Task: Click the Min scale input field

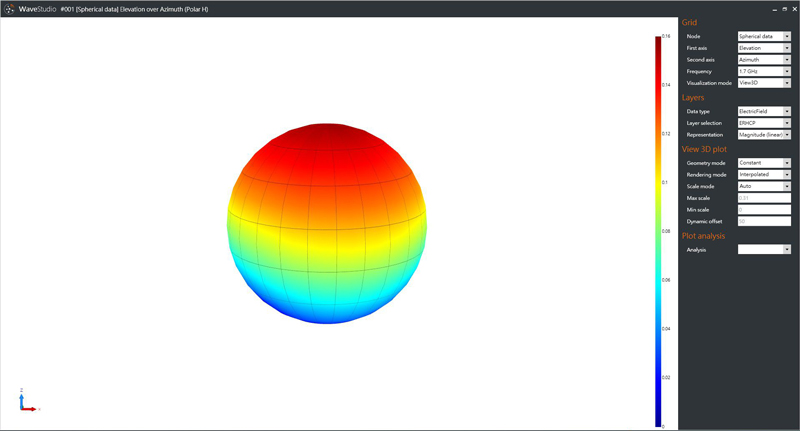Action: [764, 209]
